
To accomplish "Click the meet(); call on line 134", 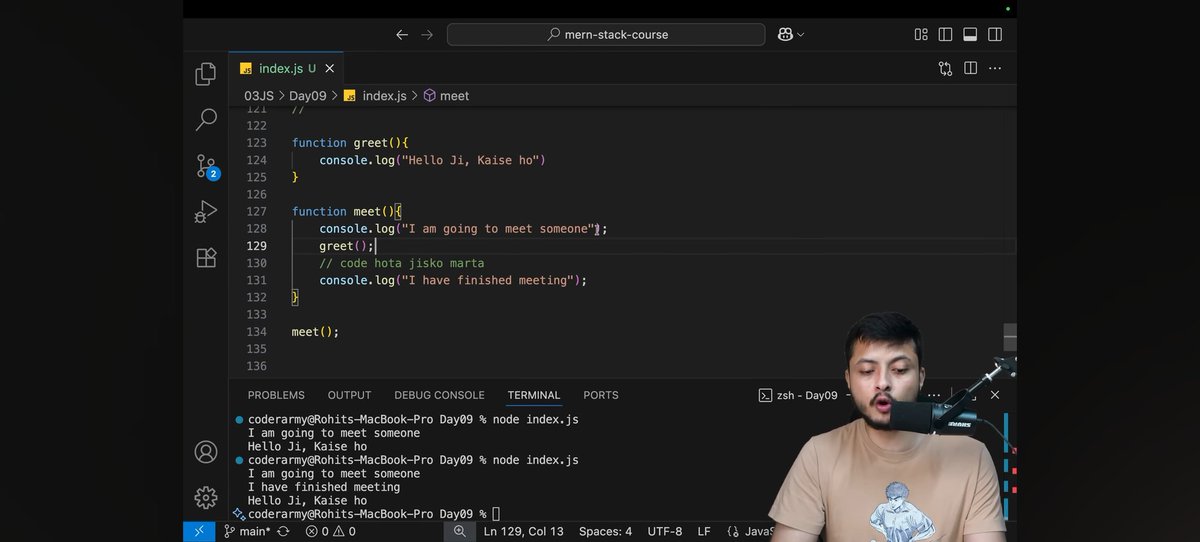I will pos(316,331).
